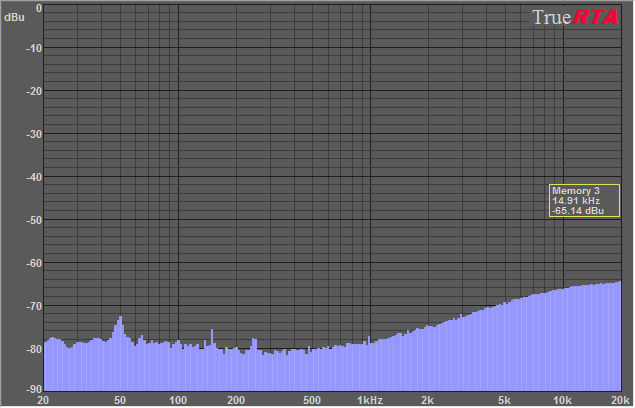Click the '50' frequency axis label
The image size is (635, 408).
coord(120,401)
